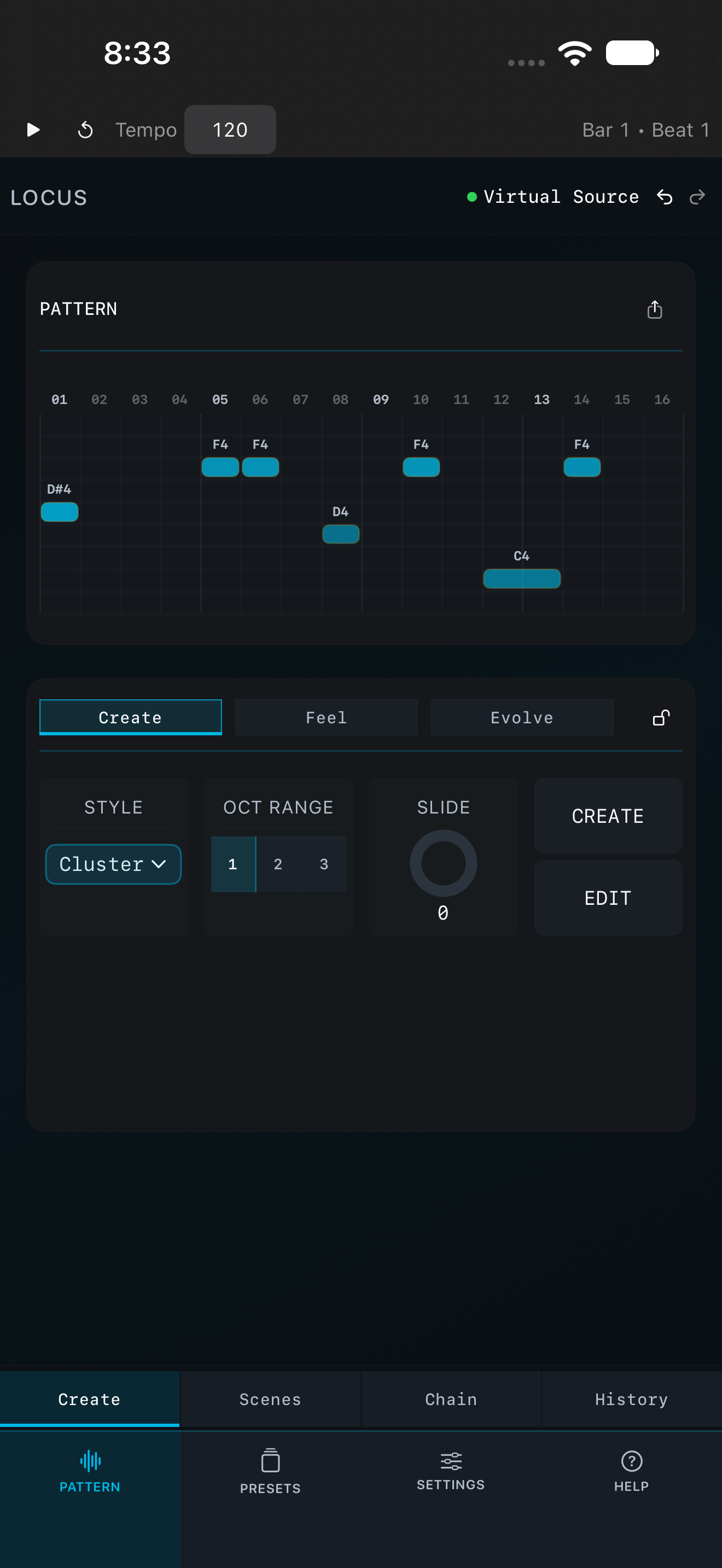Image resolution: width=722 pixels, height=1568 pixels.
Task: Click the Slide knob
Action: (443, 863)
